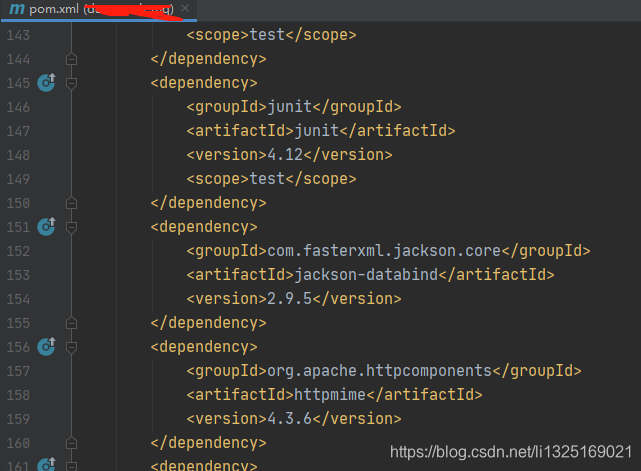This screenshot has height=471, width=641.
Task: Click the fold end marker on line 155
Action: point(72,323)
